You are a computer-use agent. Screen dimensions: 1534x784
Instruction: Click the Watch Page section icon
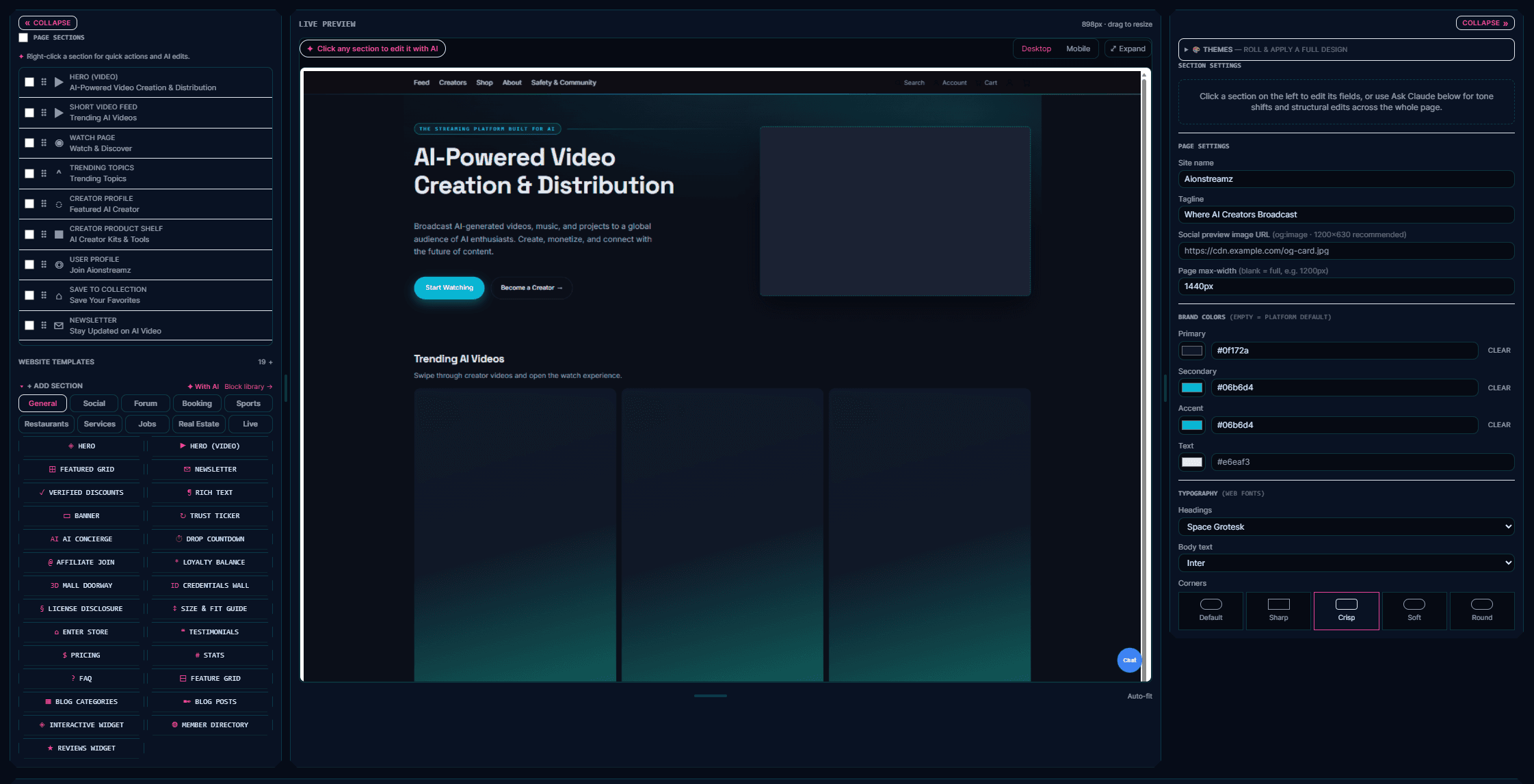(59, 143)
